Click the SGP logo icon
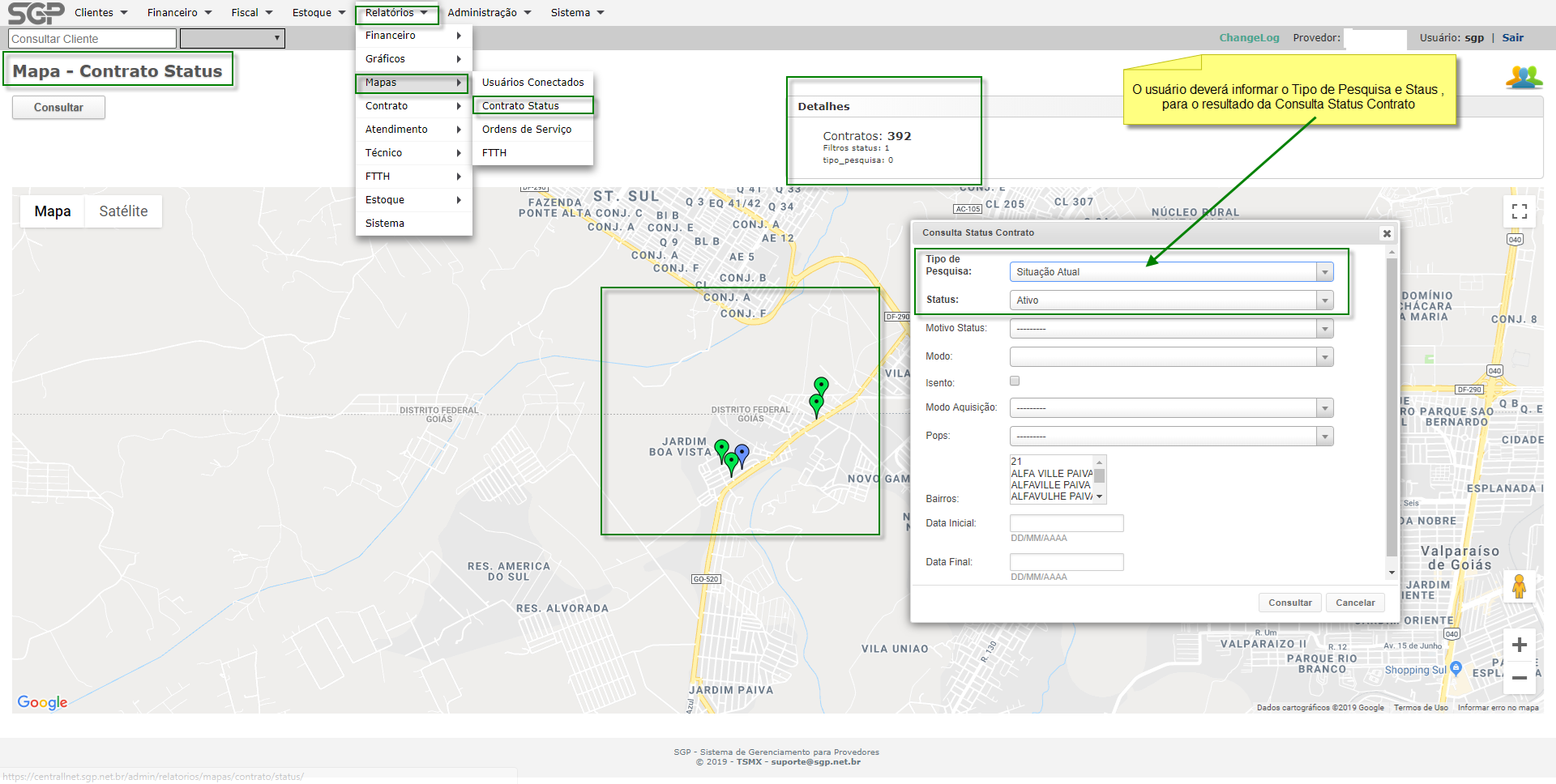 (36, 13)
